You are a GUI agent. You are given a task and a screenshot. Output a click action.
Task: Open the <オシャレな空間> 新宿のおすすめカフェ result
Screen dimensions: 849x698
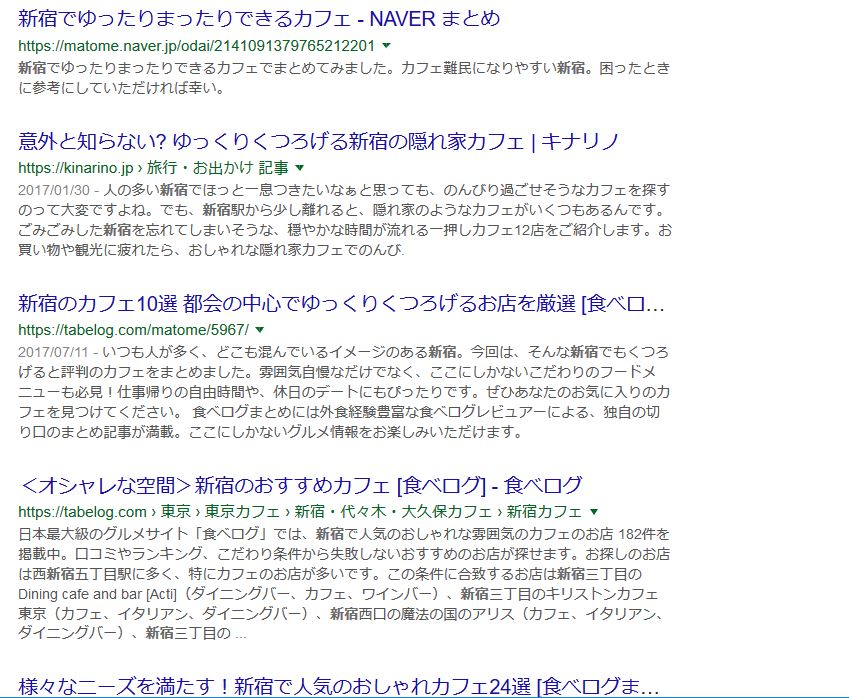coord(301,485)
